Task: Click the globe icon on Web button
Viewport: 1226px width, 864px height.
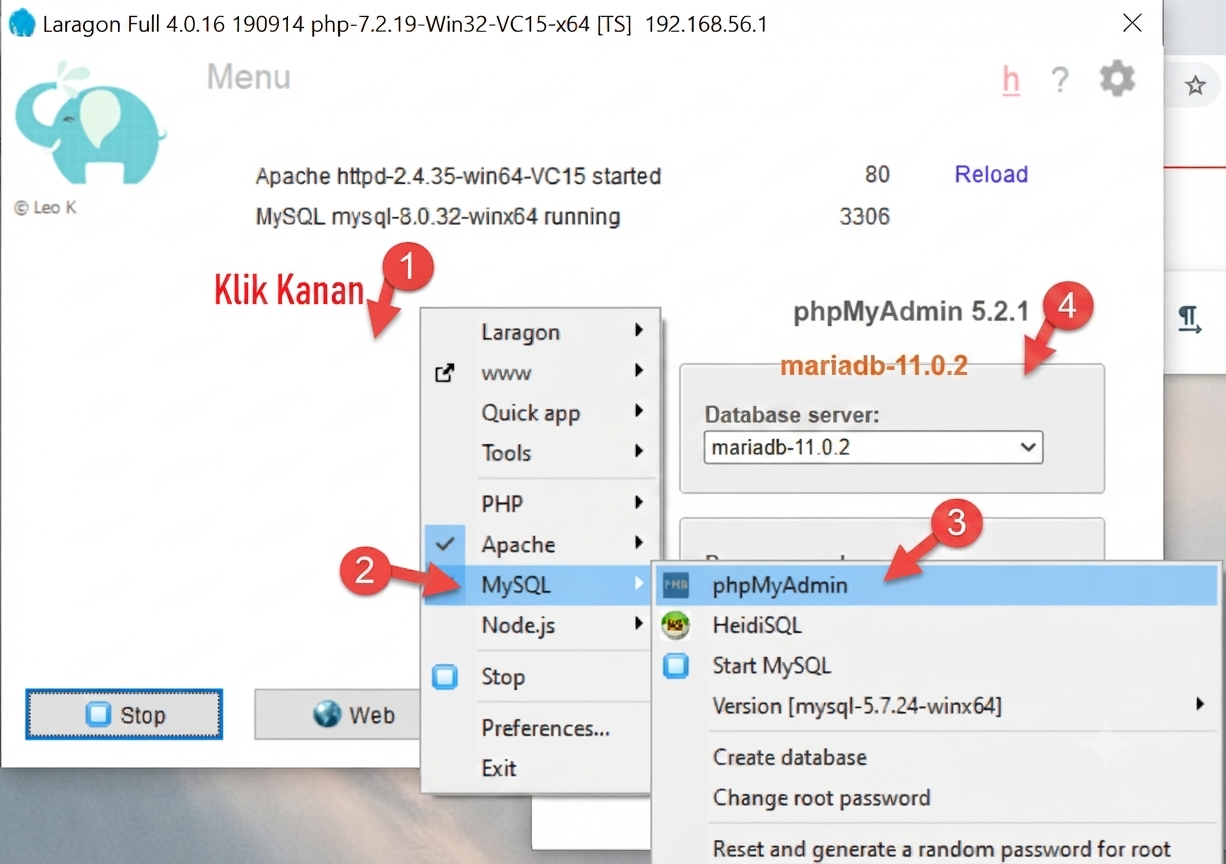Action: [x=327, y=715]
